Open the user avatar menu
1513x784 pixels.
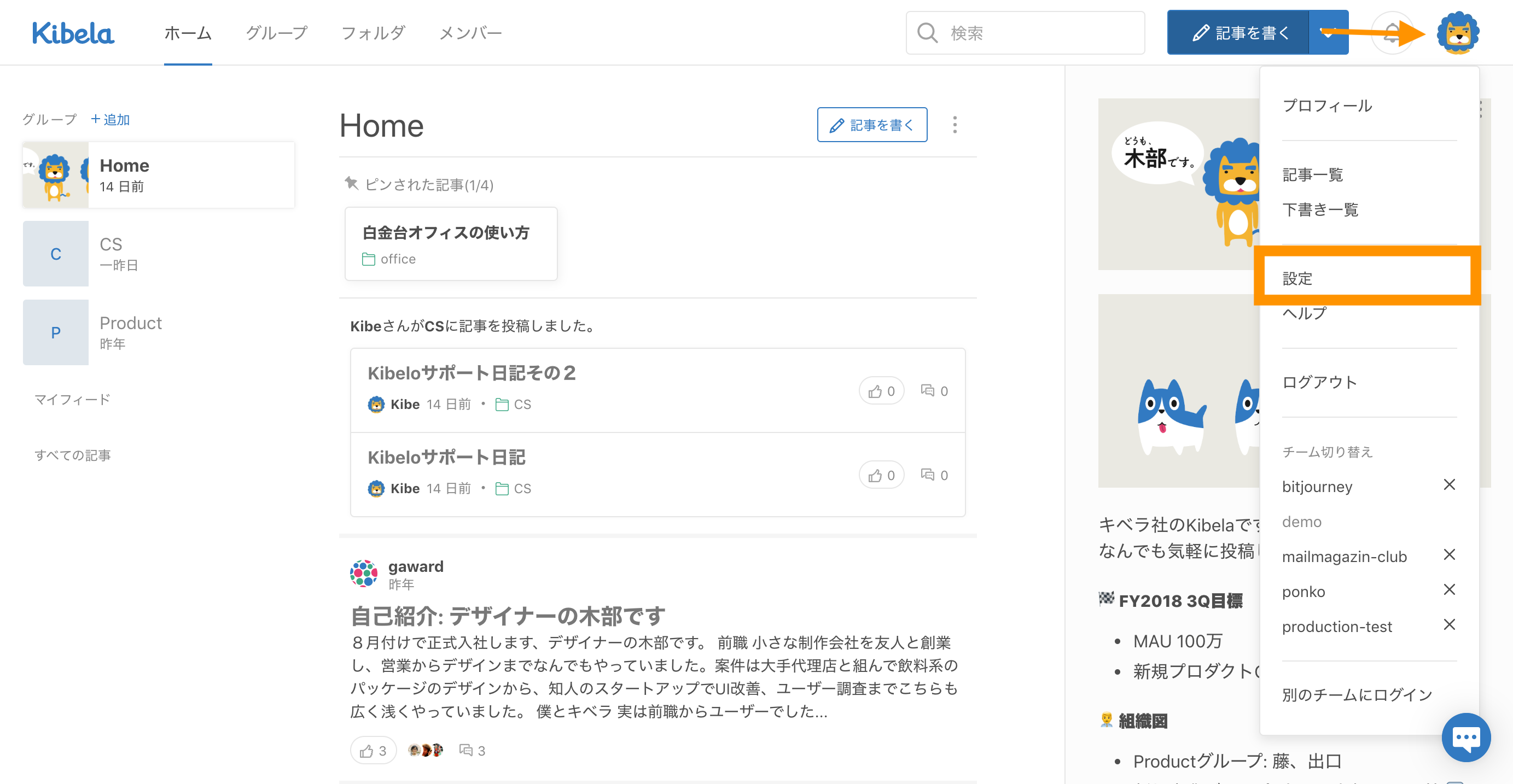pos(1457,33)
